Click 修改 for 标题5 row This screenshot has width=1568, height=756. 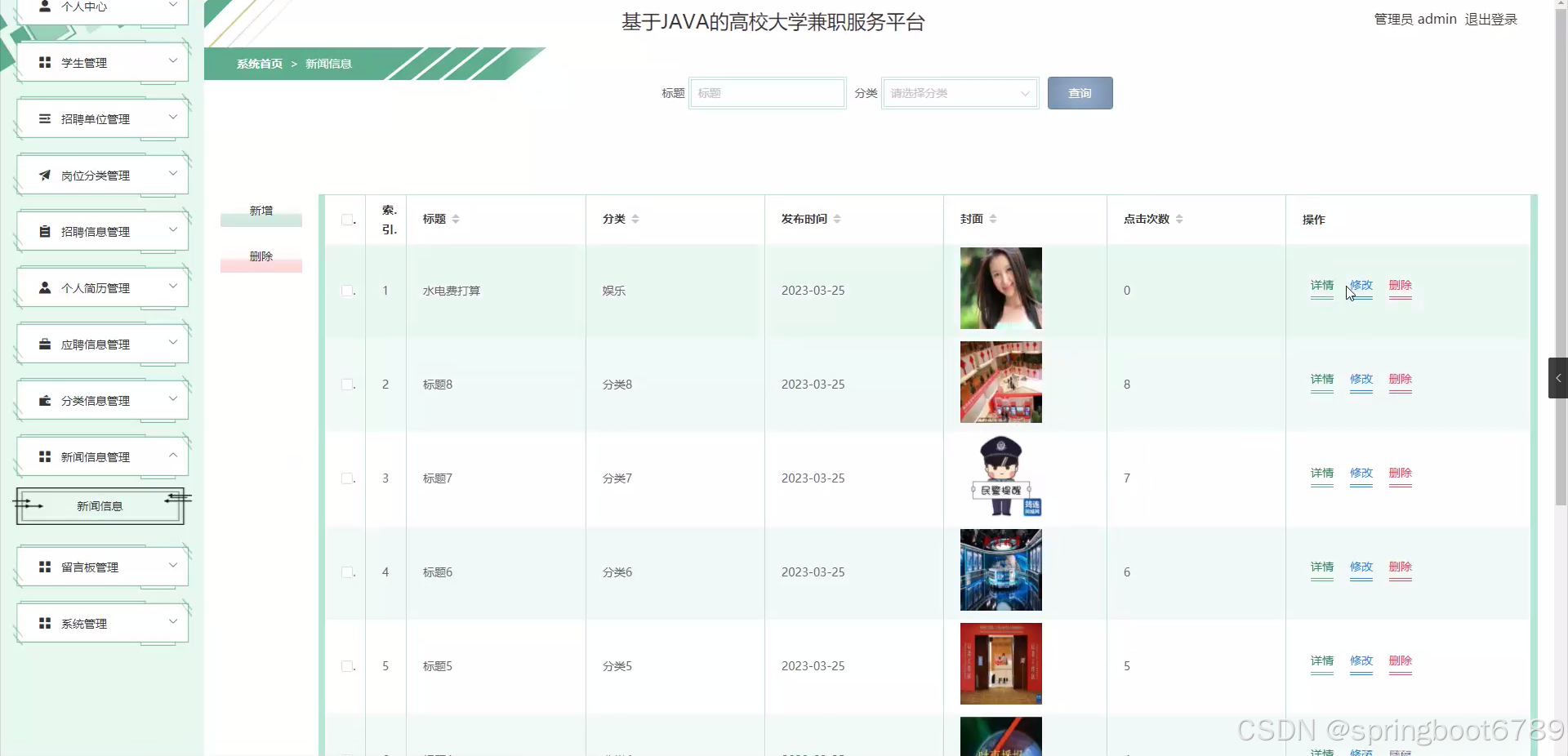tap(1361, 662)
